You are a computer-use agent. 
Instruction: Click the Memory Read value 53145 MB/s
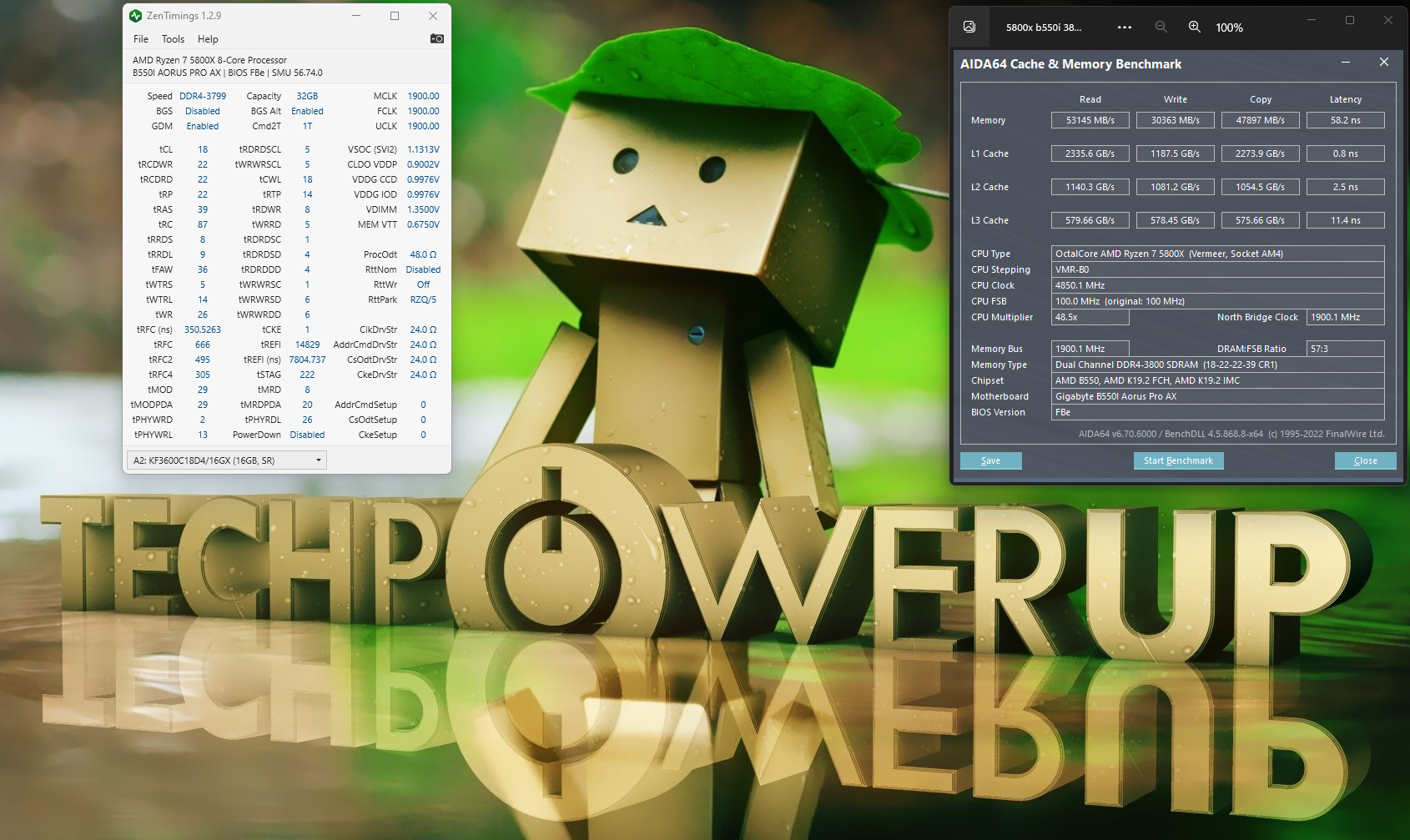1090,120
